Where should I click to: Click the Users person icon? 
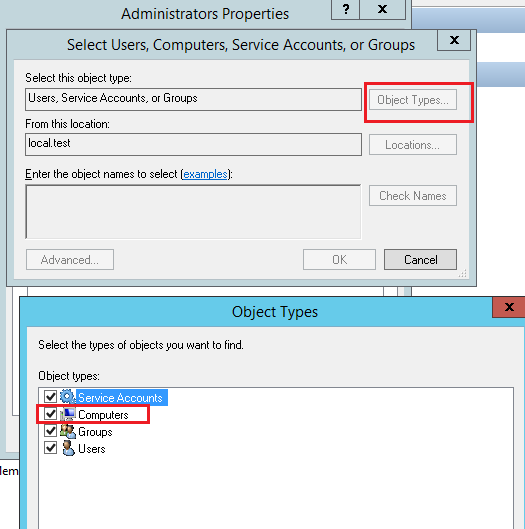68,448
